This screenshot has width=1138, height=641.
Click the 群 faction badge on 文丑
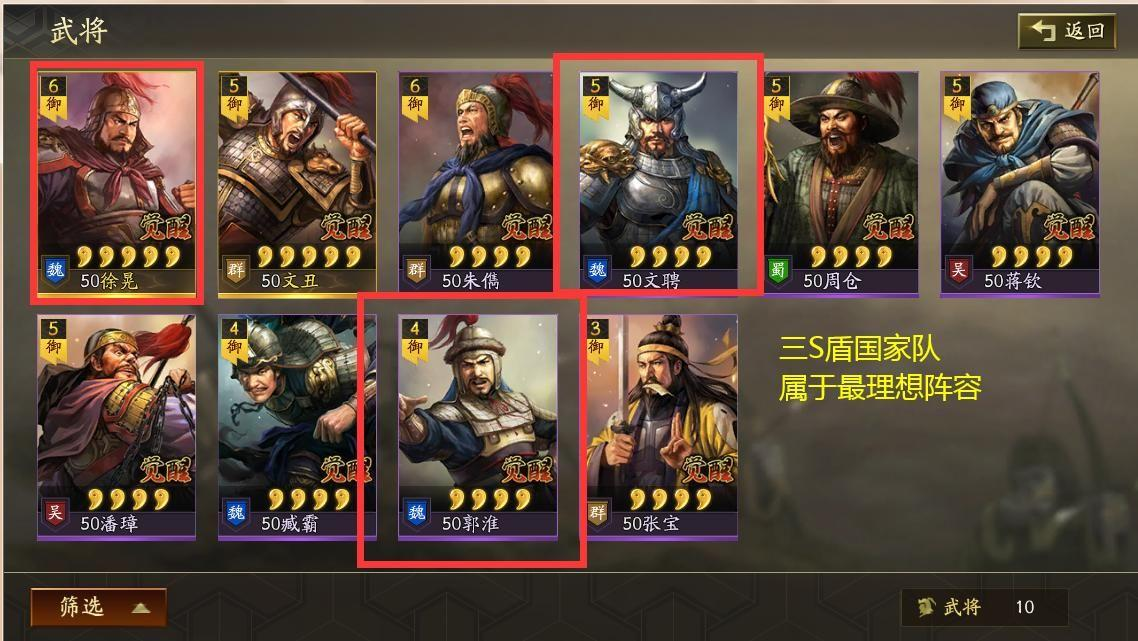(x=237, y=271)
